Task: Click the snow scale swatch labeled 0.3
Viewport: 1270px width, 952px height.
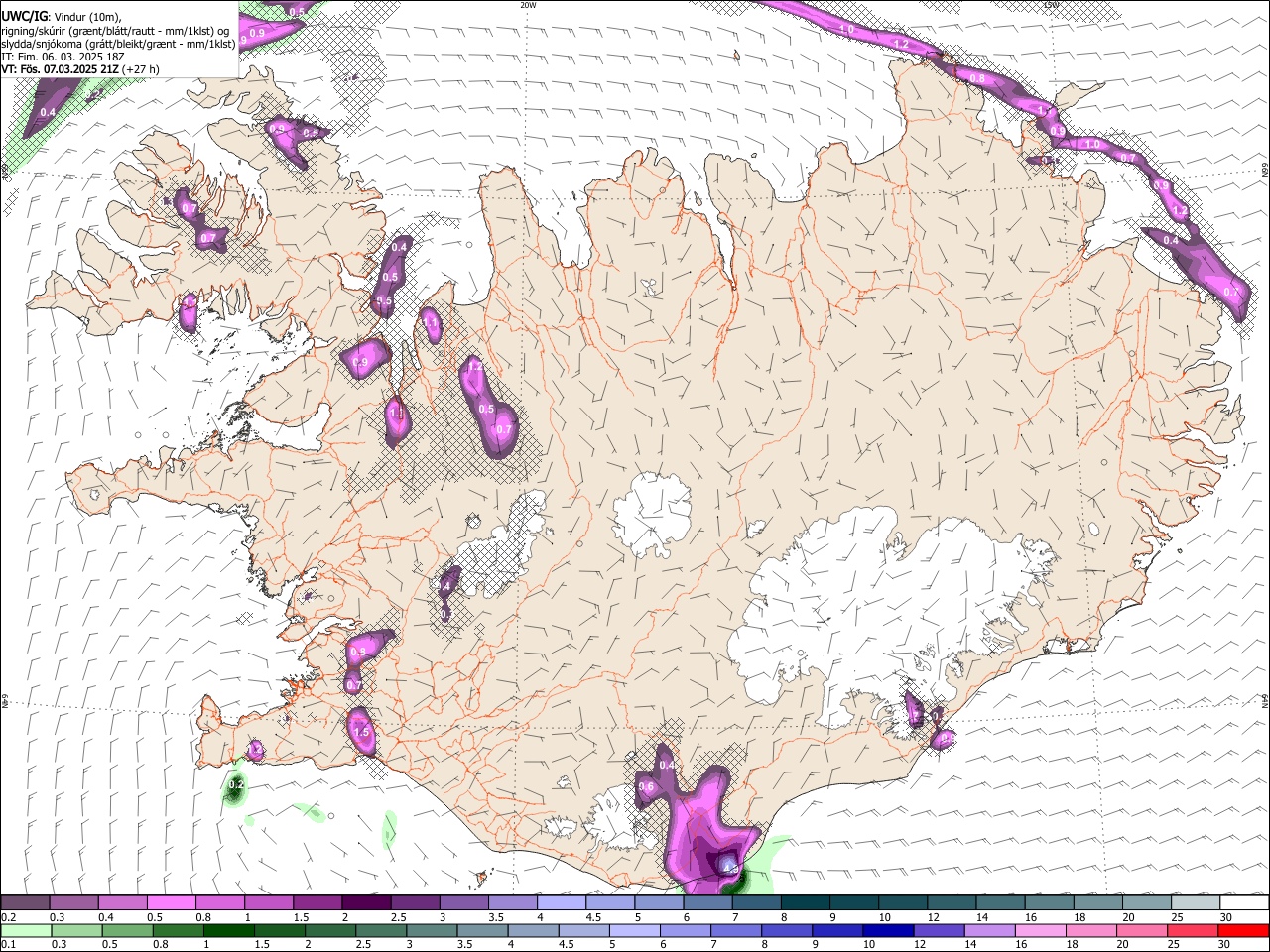Action: pyautogui.click(x=74, y=903)
